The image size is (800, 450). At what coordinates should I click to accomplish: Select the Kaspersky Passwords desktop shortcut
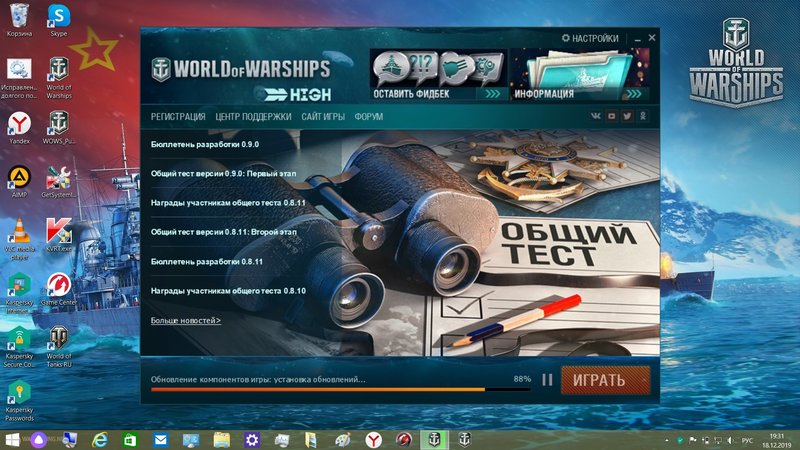coord(19,401)
